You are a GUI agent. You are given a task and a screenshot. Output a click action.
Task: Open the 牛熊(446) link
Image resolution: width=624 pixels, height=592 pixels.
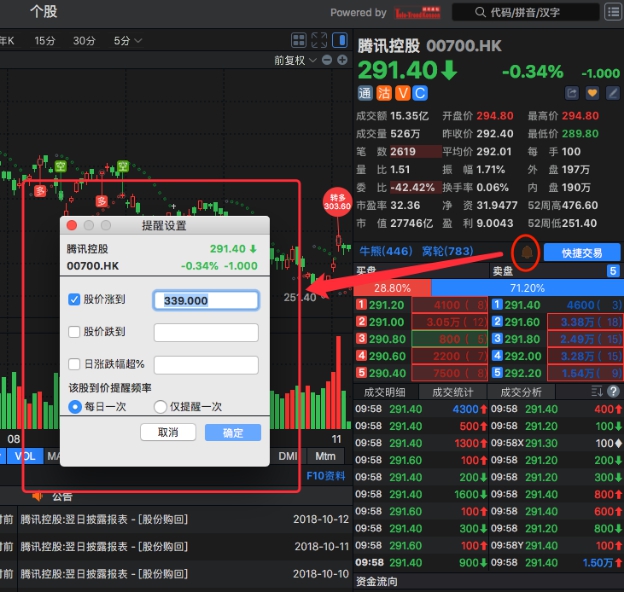(x=386, y=251)
